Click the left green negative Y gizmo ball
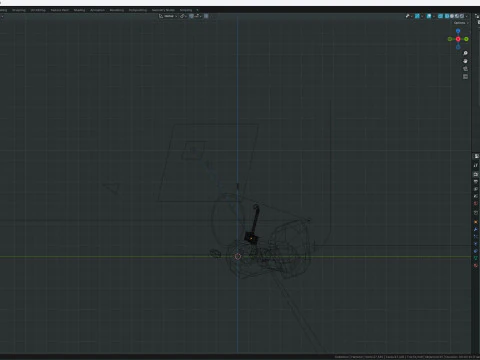Viewport: 480px width, 360px height. [x=450, y=39]
